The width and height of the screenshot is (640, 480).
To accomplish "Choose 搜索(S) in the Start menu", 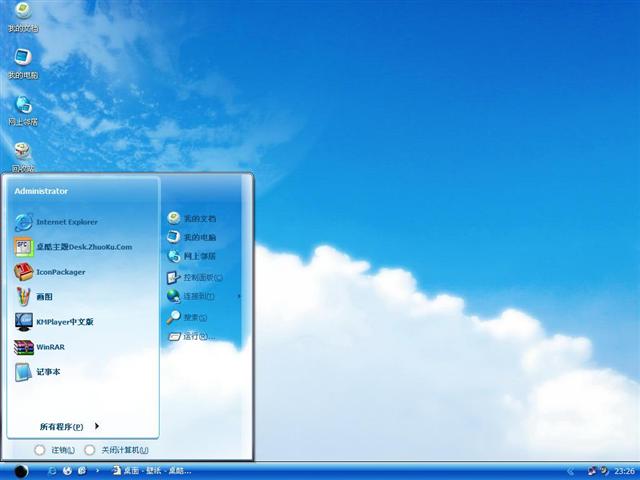I will click(193, 317).
